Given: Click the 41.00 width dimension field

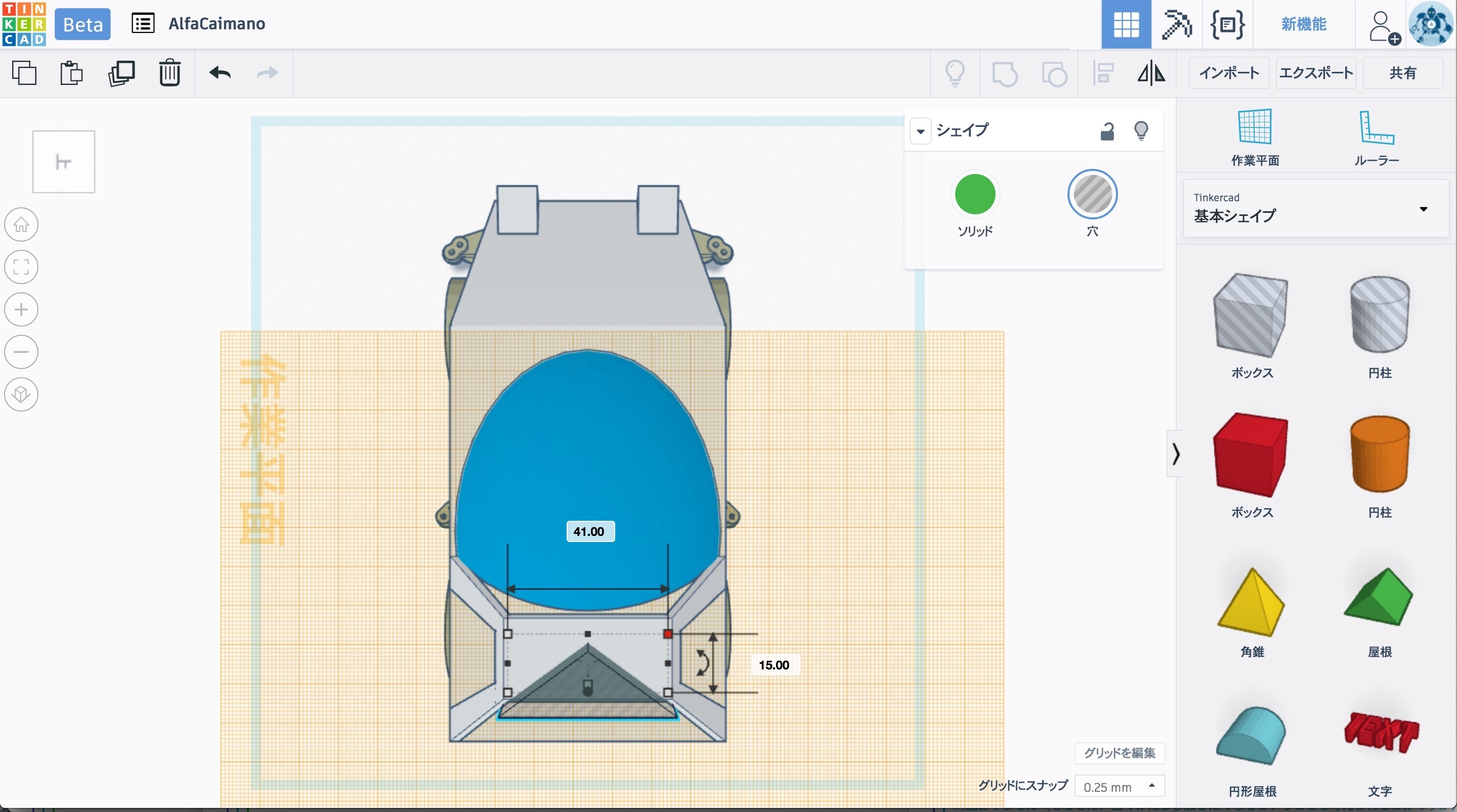Looking at the screenshot, I should [589, 531].
